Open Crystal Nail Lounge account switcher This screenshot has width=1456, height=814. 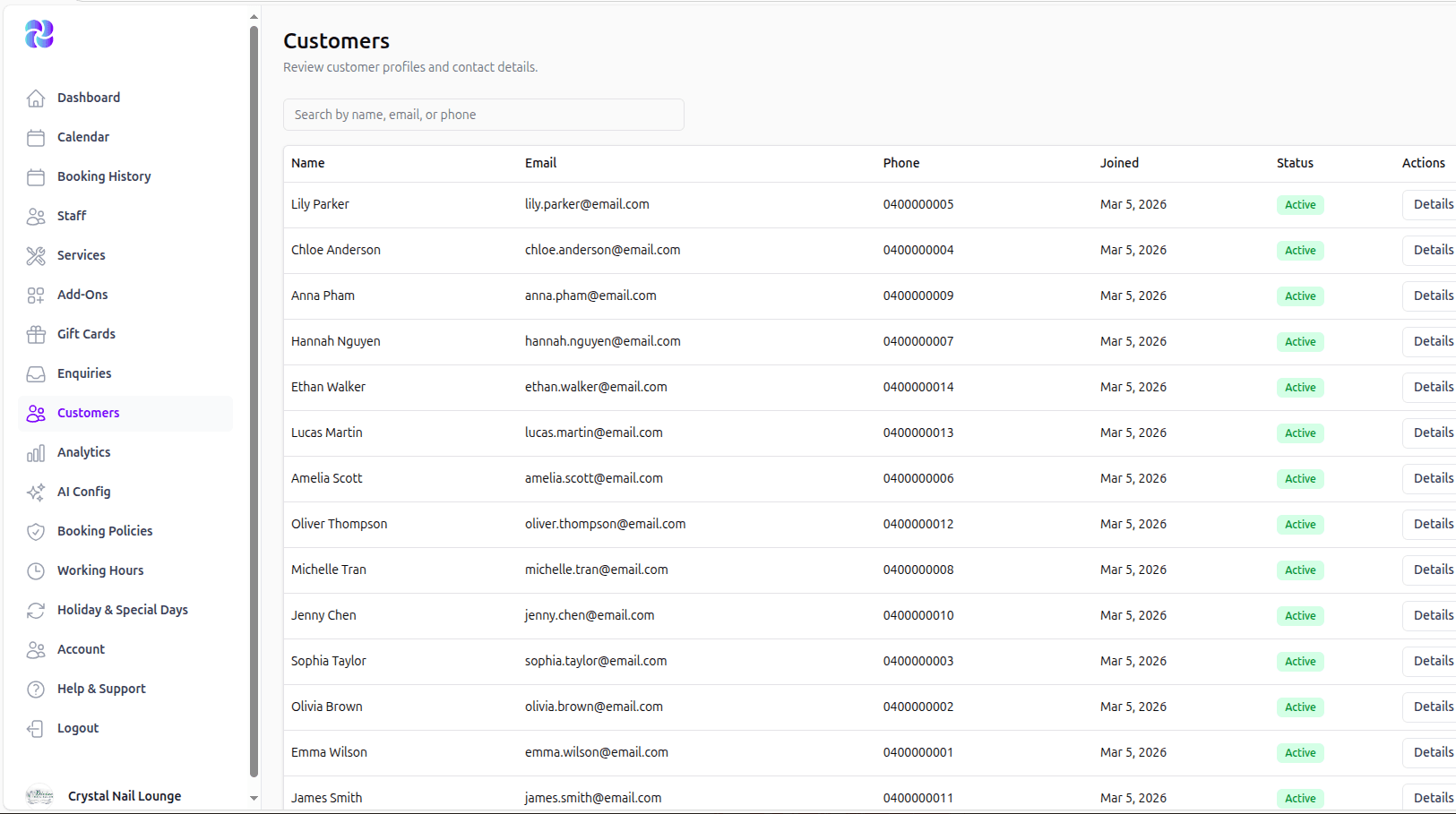click(x=125, y=796)
